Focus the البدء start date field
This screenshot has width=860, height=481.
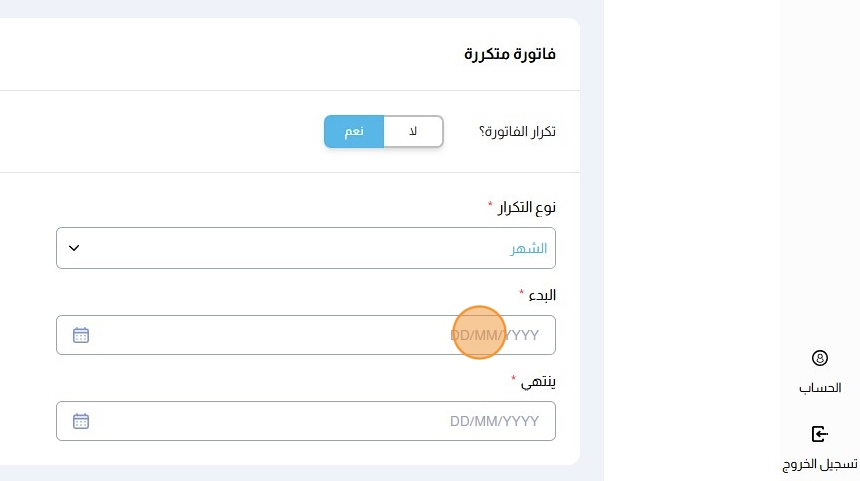(x=305, y=335)
